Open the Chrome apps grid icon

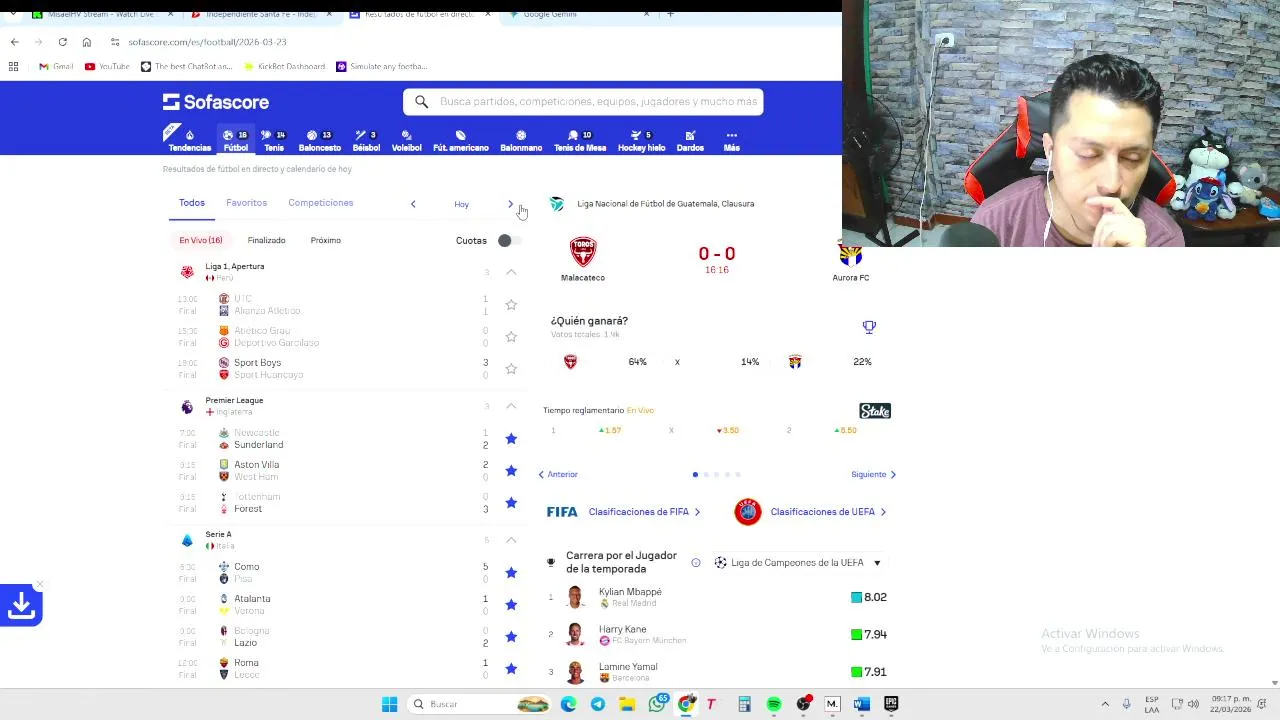tap(13, 66)
